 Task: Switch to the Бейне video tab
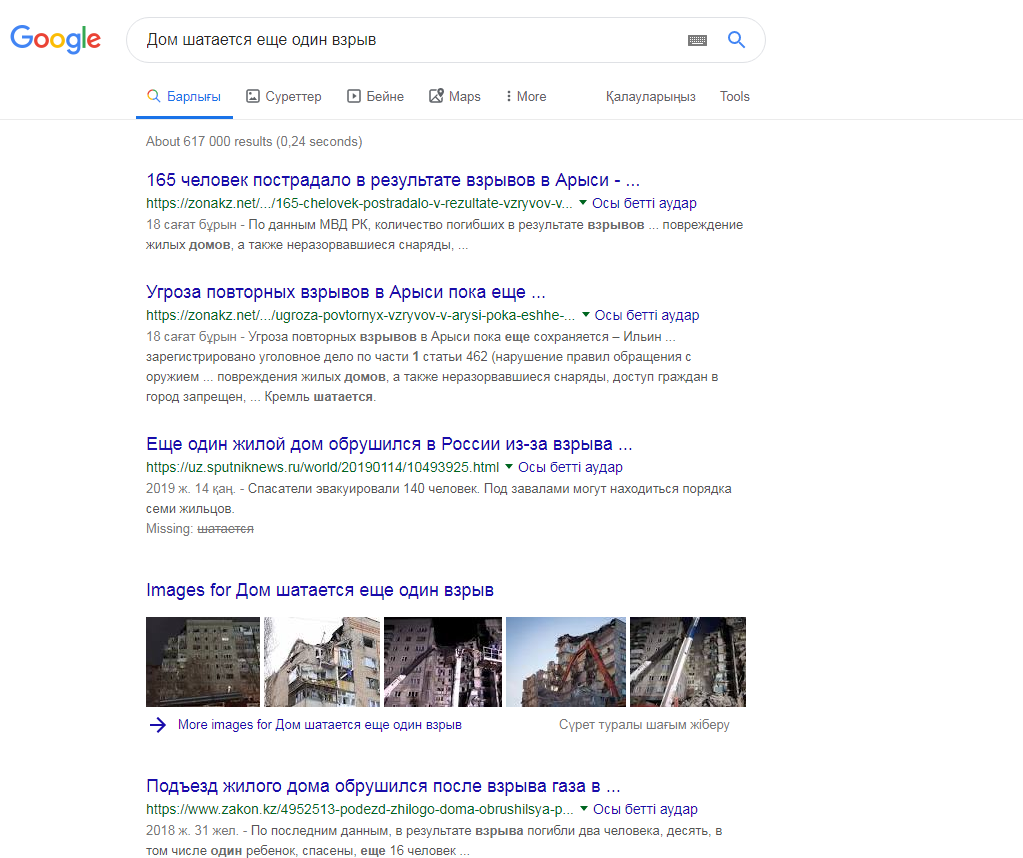(x=375, y=97)
